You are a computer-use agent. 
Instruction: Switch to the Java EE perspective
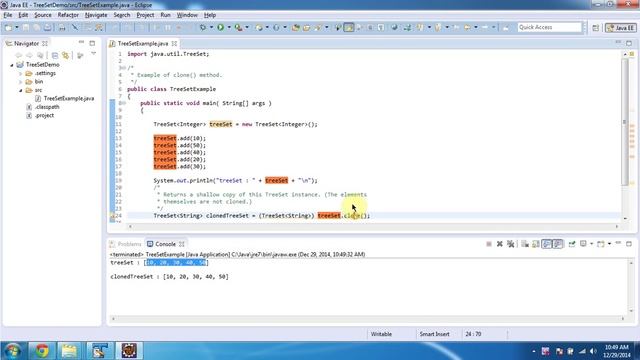(620, 28)
